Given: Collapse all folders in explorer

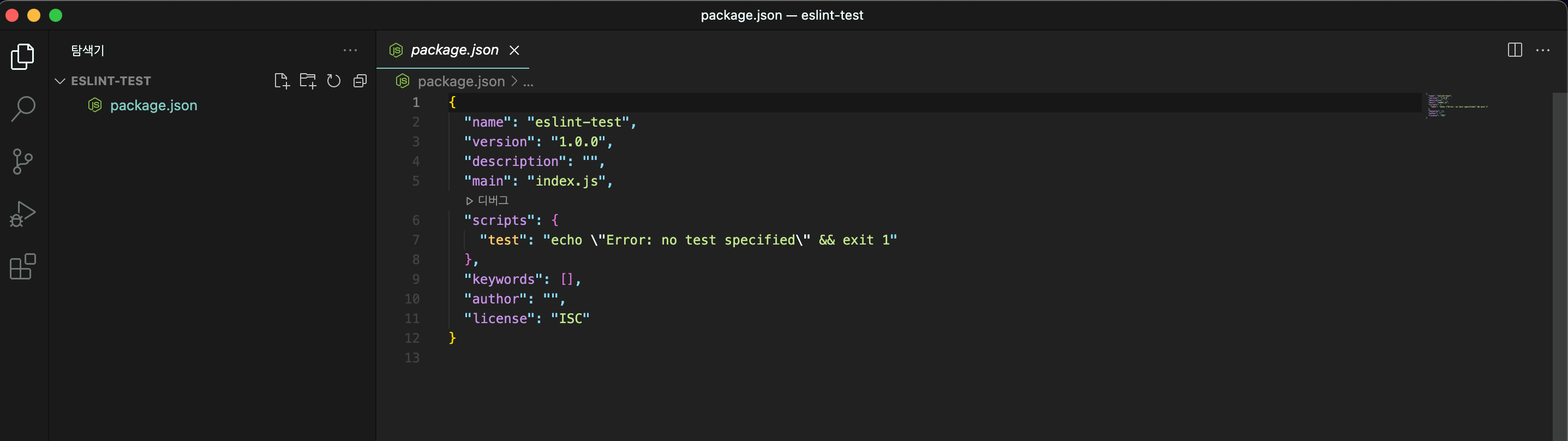Looking at the screenshot, I should (x=360, y=81).
